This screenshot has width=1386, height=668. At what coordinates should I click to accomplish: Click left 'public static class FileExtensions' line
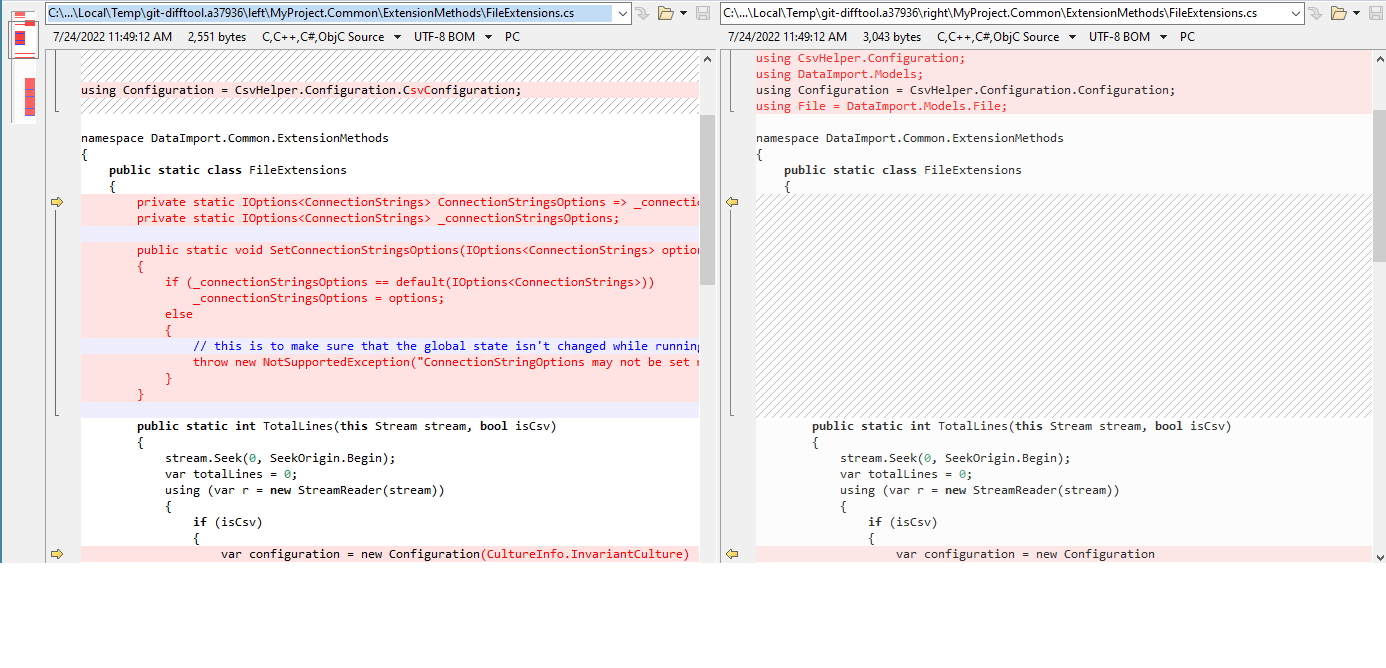click(228, 170)
